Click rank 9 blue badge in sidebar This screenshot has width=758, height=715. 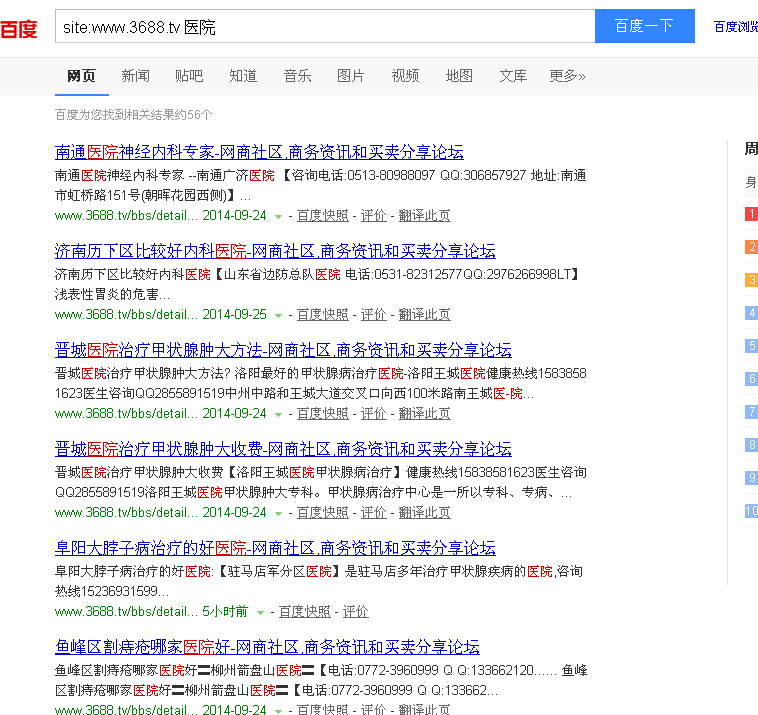click(751, 478)
